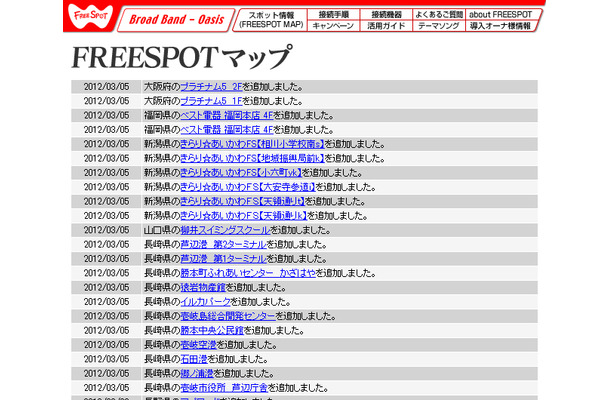This screenshot has height=400, width=610.
Task: Click the date beside 石田港
Action: click(x=107, y=359)
